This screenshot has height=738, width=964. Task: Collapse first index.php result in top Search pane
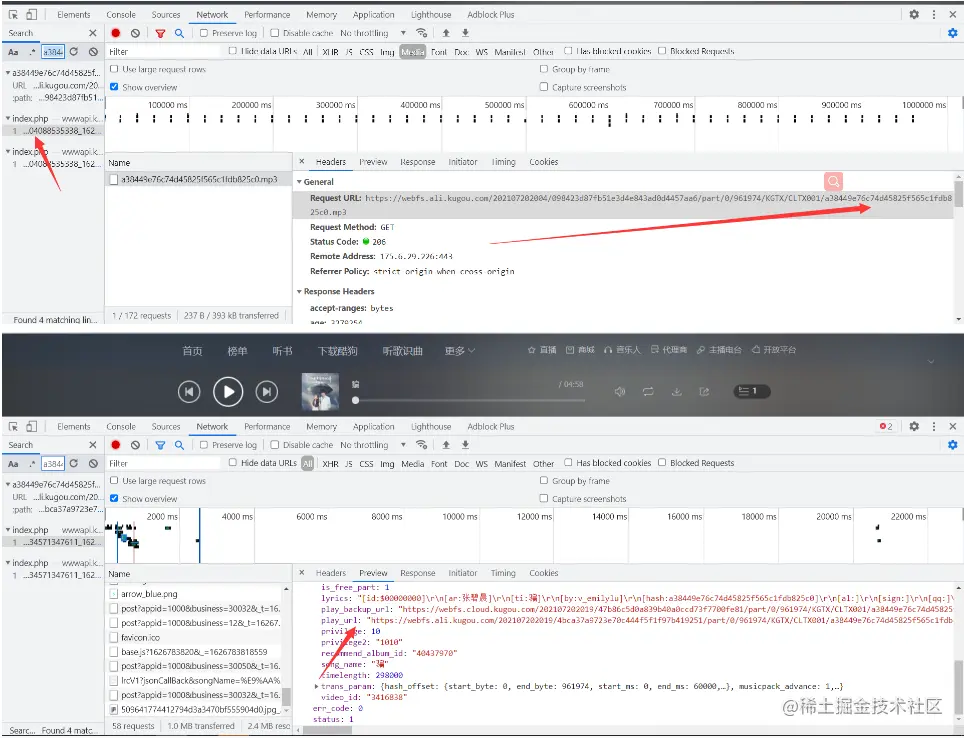click(8, 118)
